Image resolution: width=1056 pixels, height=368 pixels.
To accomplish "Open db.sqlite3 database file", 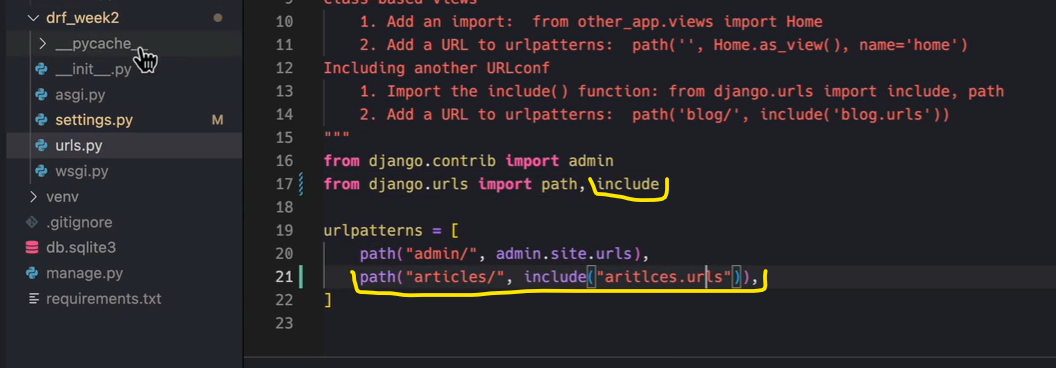I will (81, 247).
